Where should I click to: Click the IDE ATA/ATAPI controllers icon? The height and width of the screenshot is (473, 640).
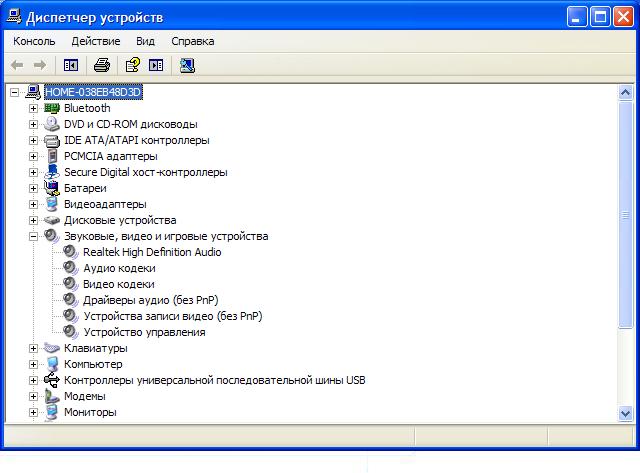(x=52, y=140)
